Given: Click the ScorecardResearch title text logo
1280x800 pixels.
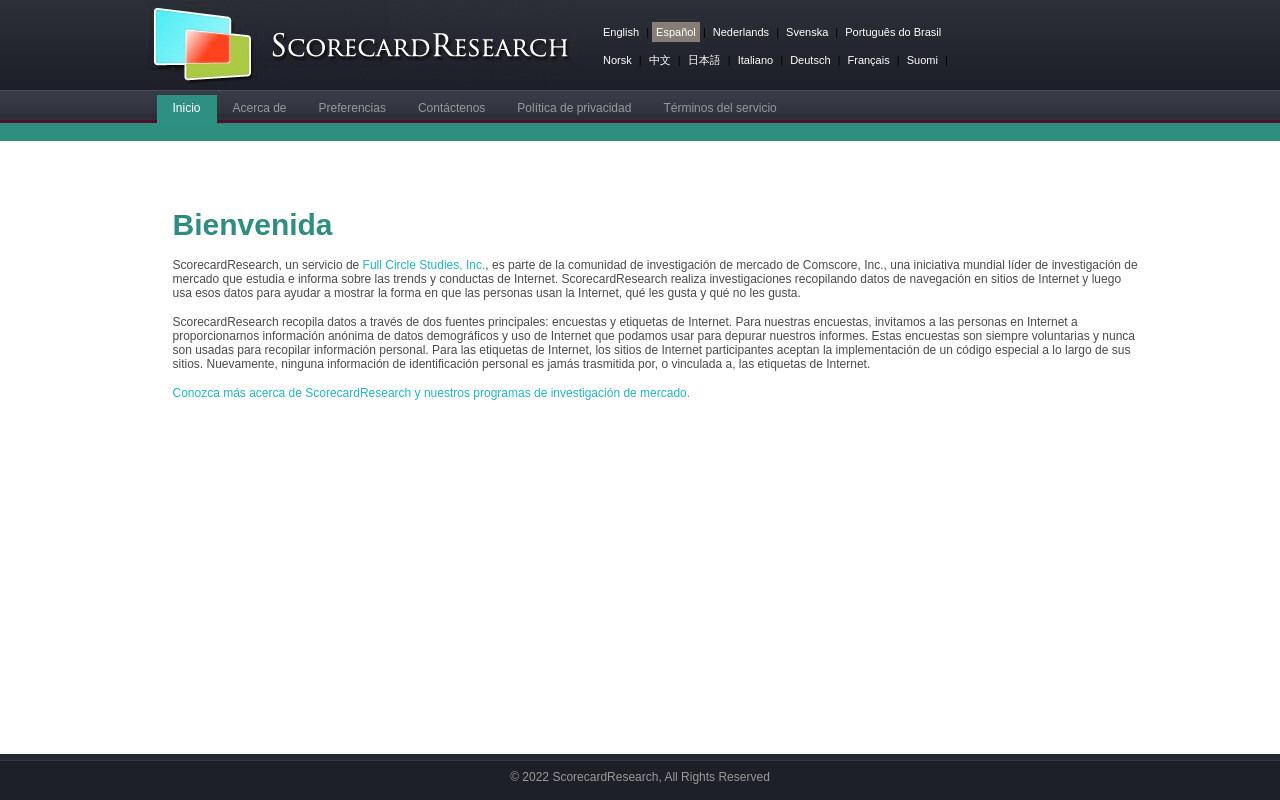Looking at the screenshot, I should (420, 46).
